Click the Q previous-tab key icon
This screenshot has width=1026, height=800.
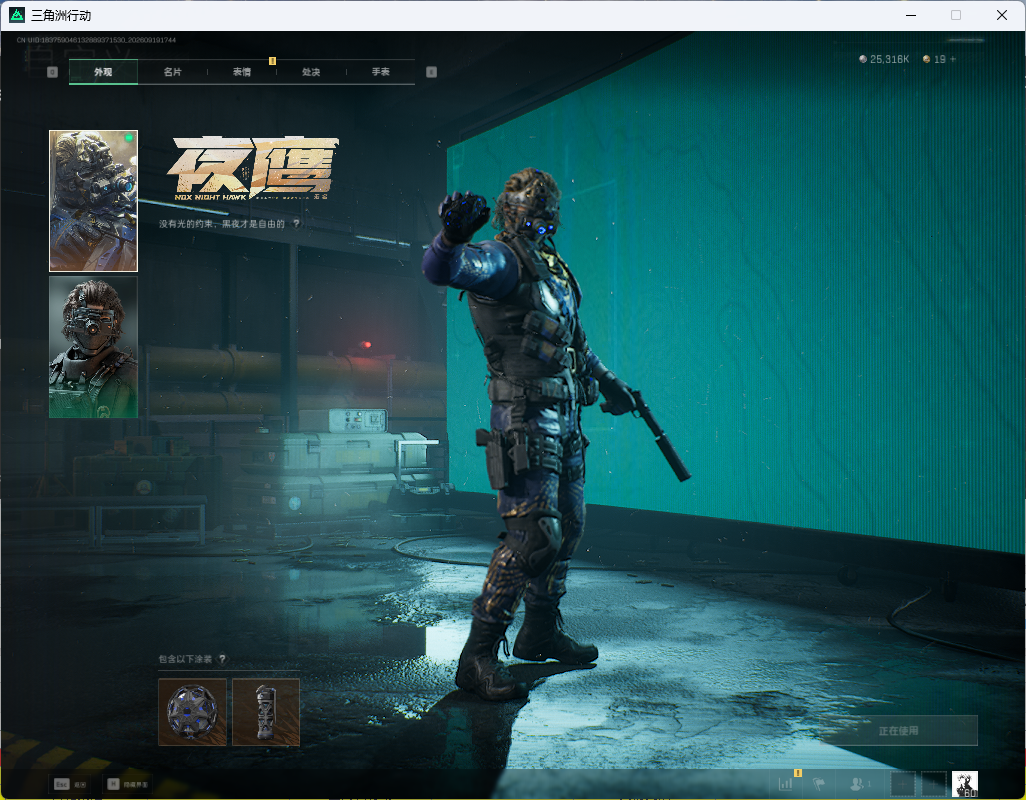[x=53, y=72]
